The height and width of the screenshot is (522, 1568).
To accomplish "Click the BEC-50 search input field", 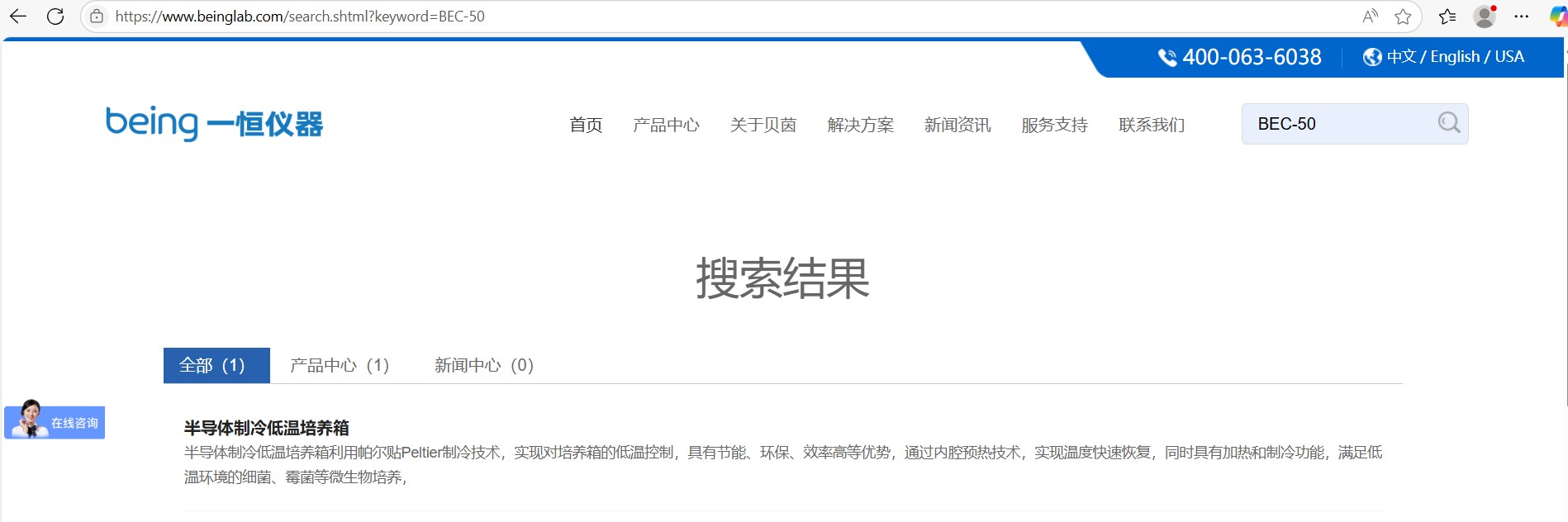I will coord(1338,124).
